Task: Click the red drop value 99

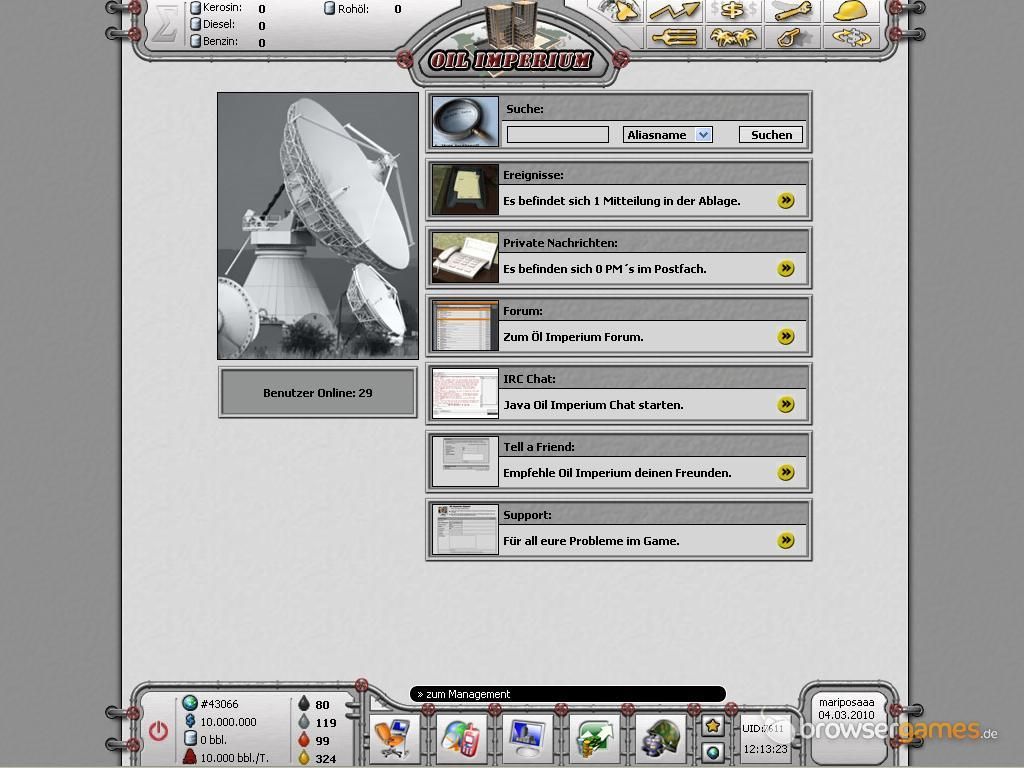Action: coord(322,741)
